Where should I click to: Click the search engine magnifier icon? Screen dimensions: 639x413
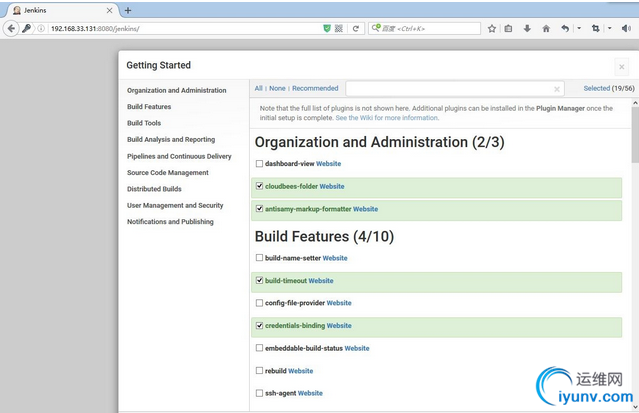(376, 28)
